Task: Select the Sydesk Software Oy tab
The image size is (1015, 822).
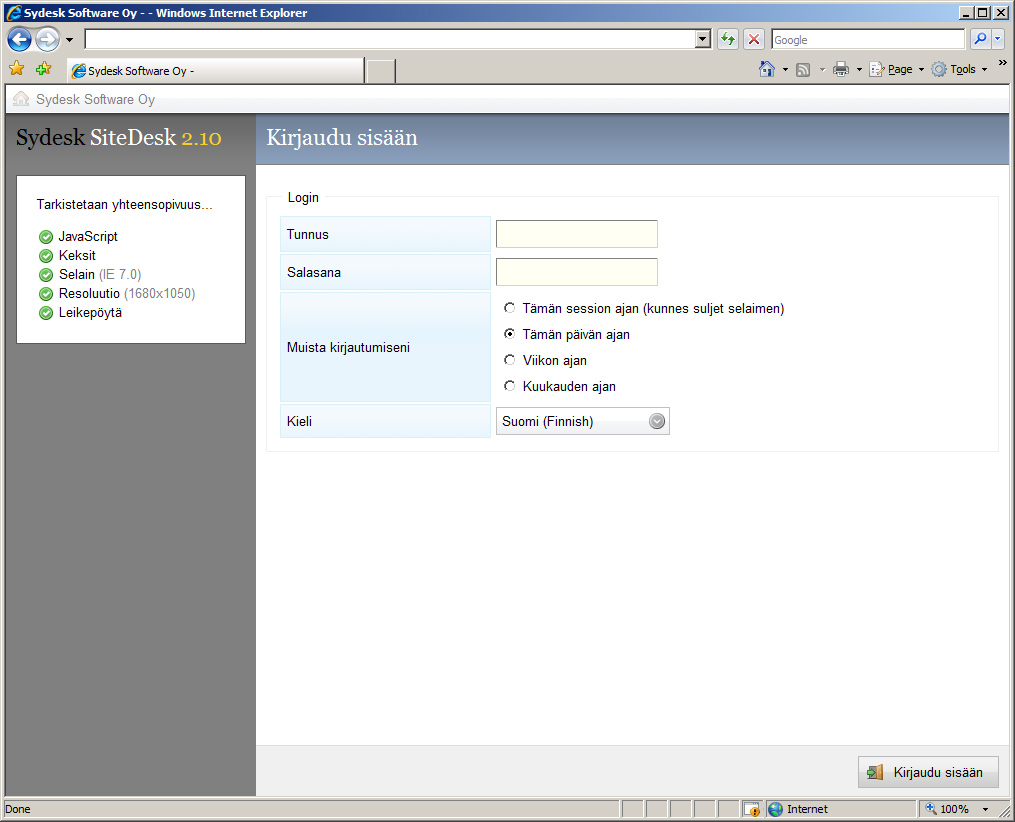Action: click(216, 71)
